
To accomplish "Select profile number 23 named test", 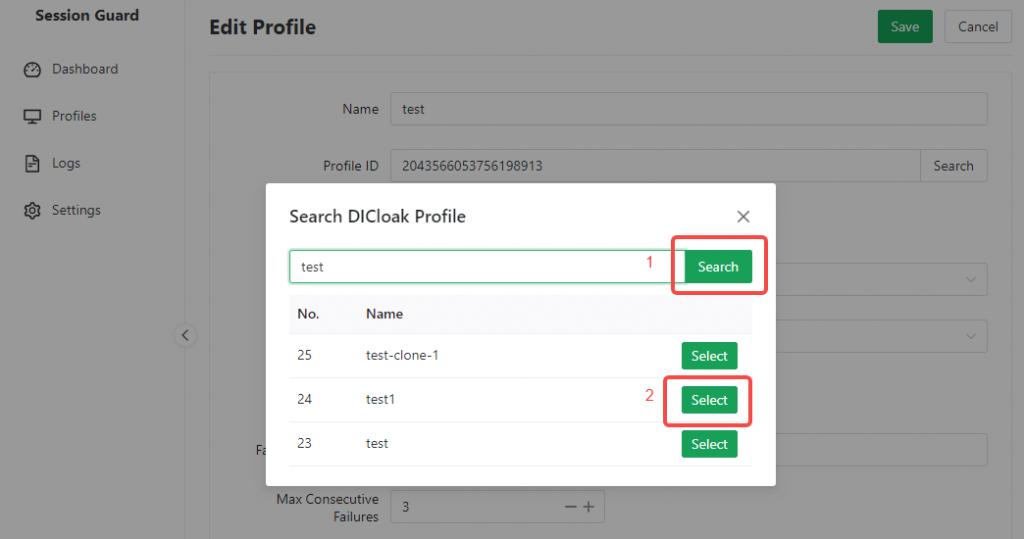I will (709, 444).
